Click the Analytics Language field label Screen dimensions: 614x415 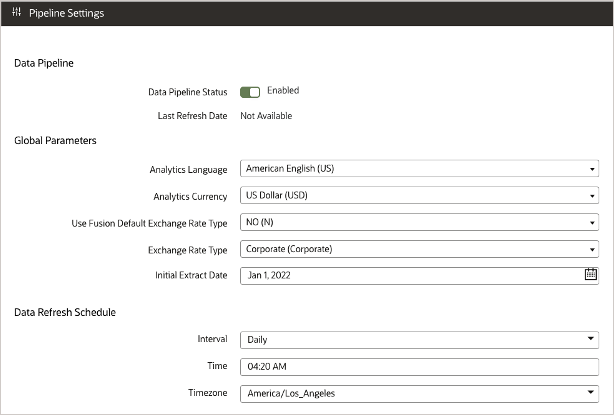pos(188,169)
